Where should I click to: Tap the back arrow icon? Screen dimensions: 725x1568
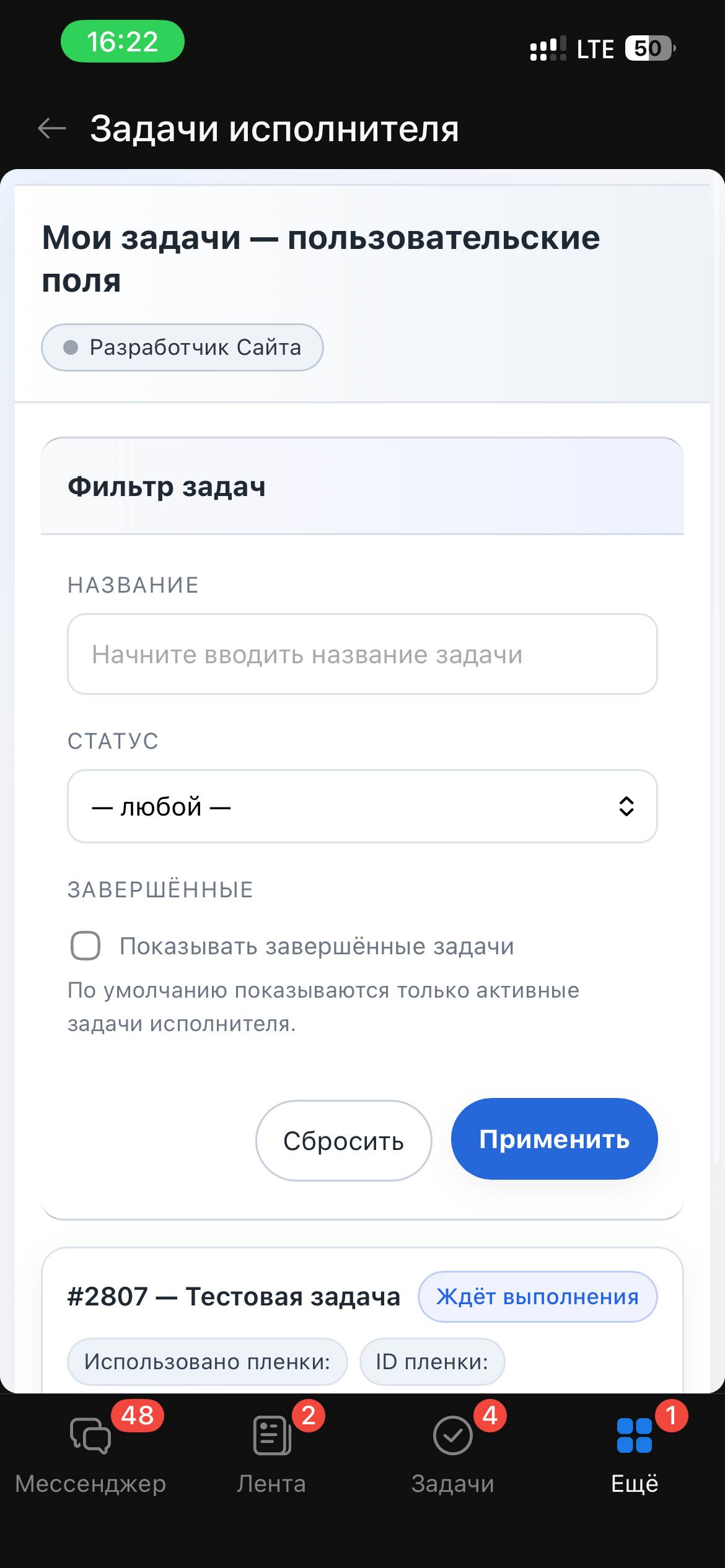coord(52,129)
